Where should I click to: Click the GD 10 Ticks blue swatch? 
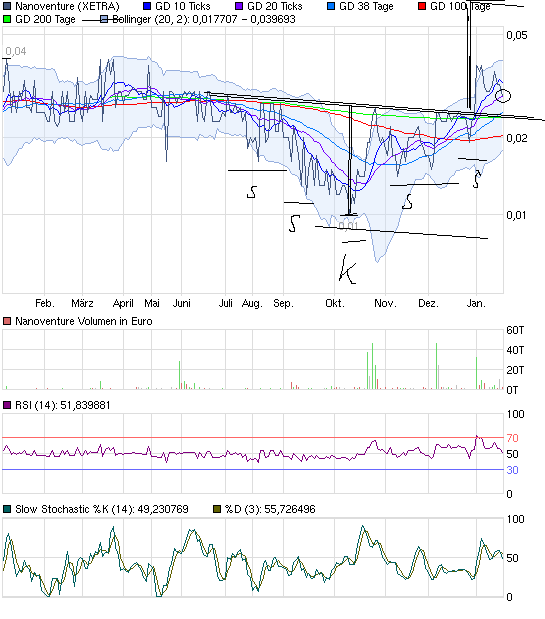click(x=147, y=6)
